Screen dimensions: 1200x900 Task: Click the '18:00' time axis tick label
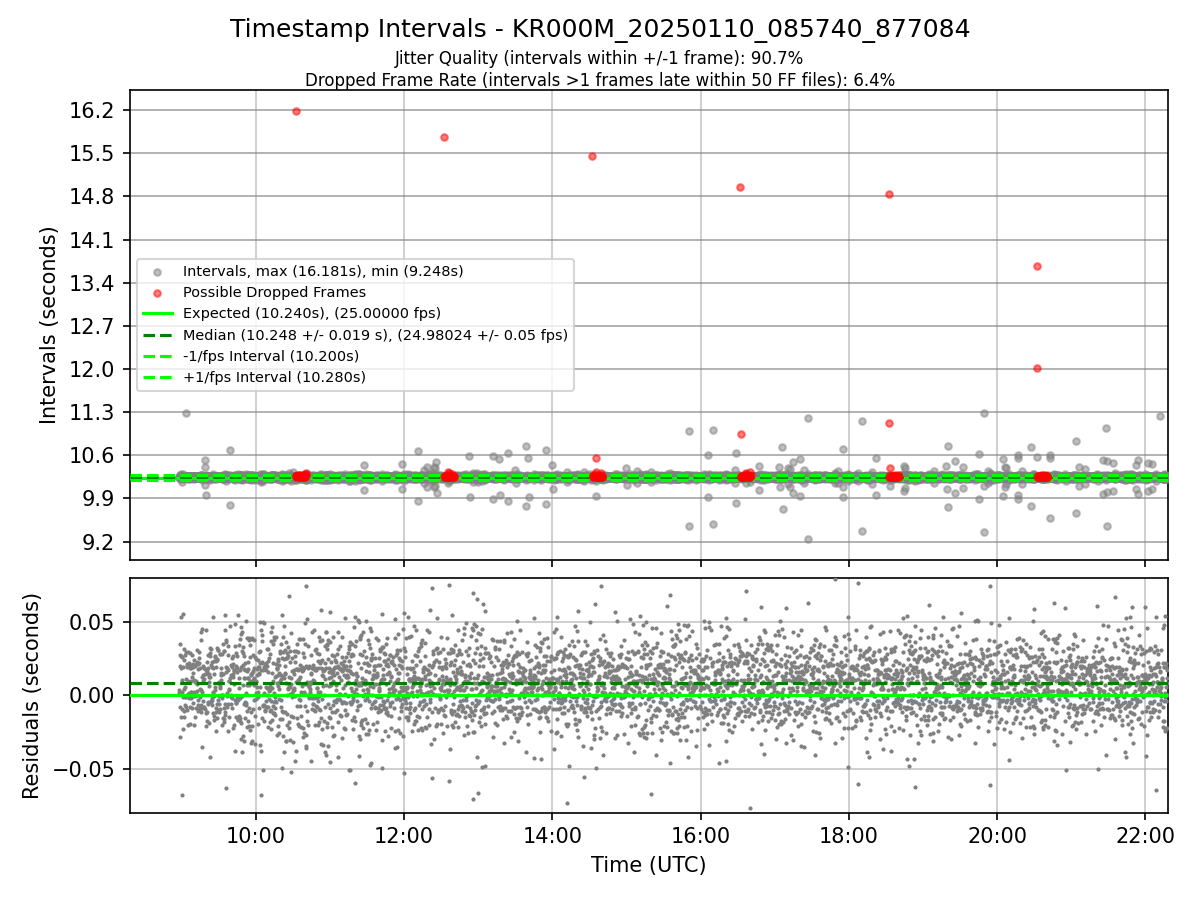[849, 836]
